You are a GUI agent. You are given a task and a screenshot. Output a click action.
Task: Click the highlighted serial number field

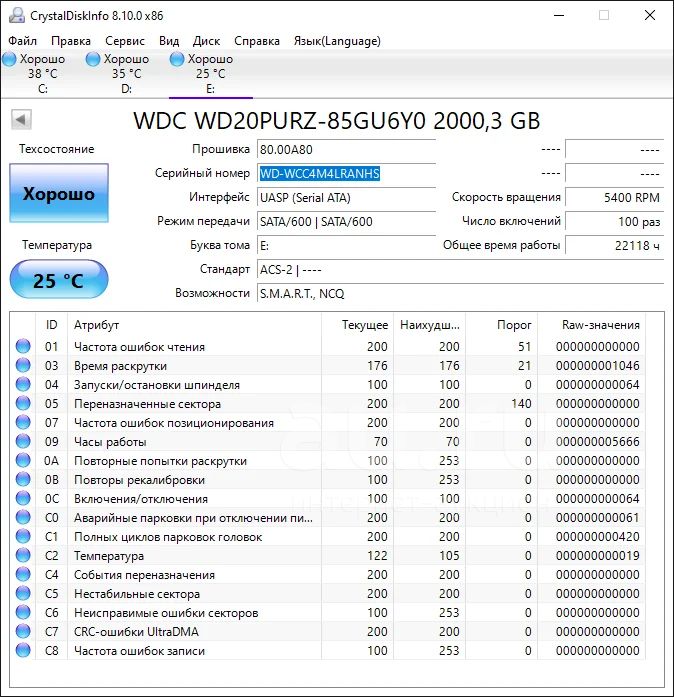click(346, 173)
